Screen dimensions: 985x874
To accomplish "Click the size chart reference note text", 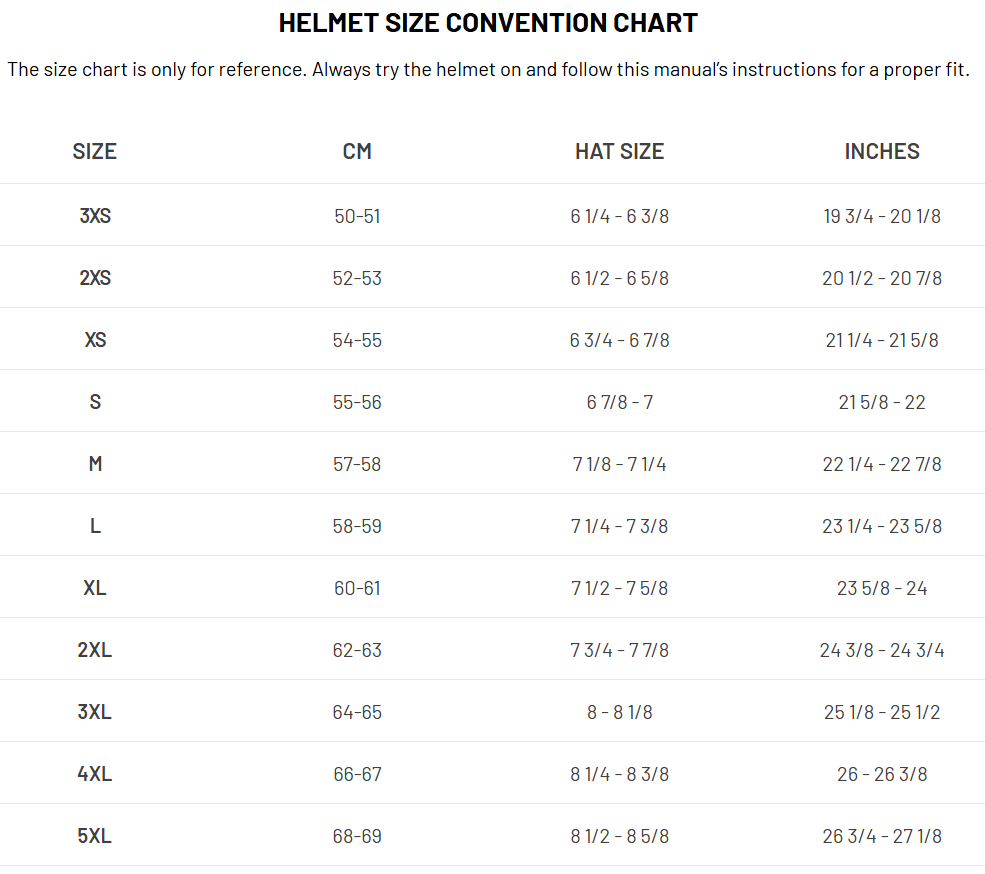I will 488,71.
